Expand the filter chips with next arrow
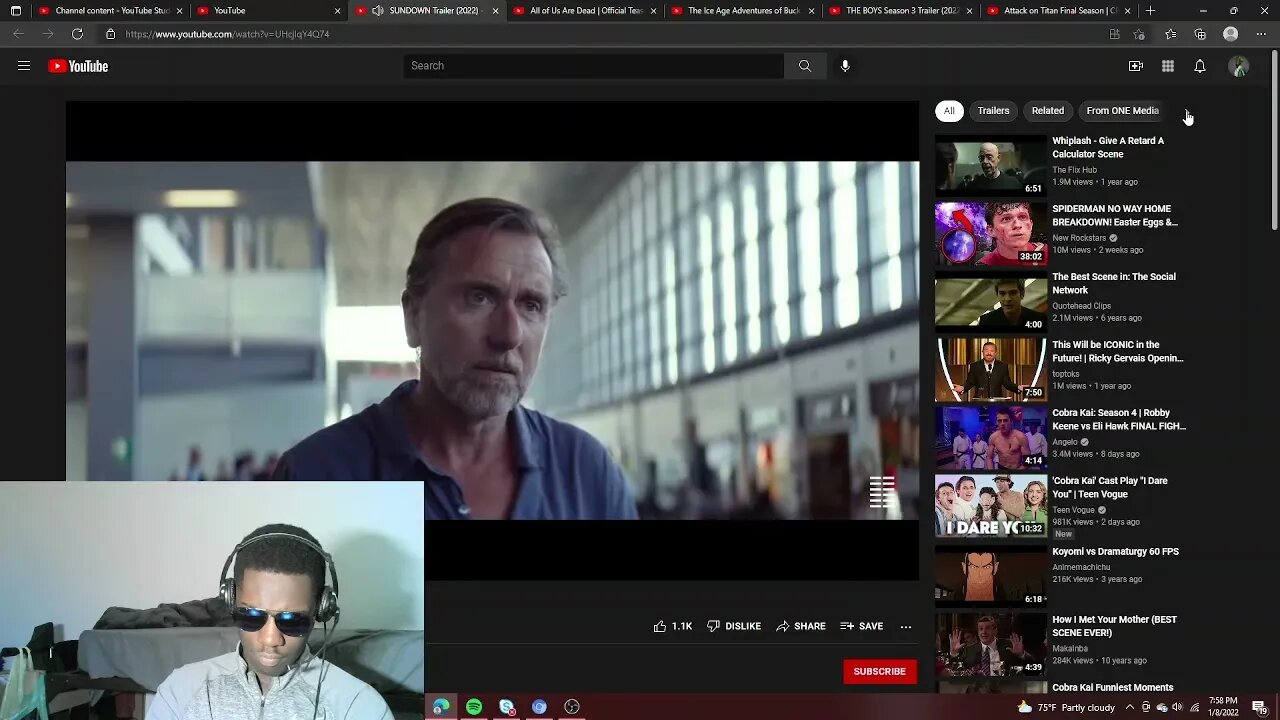The image size is (1280, 720). click(1186, 111)
